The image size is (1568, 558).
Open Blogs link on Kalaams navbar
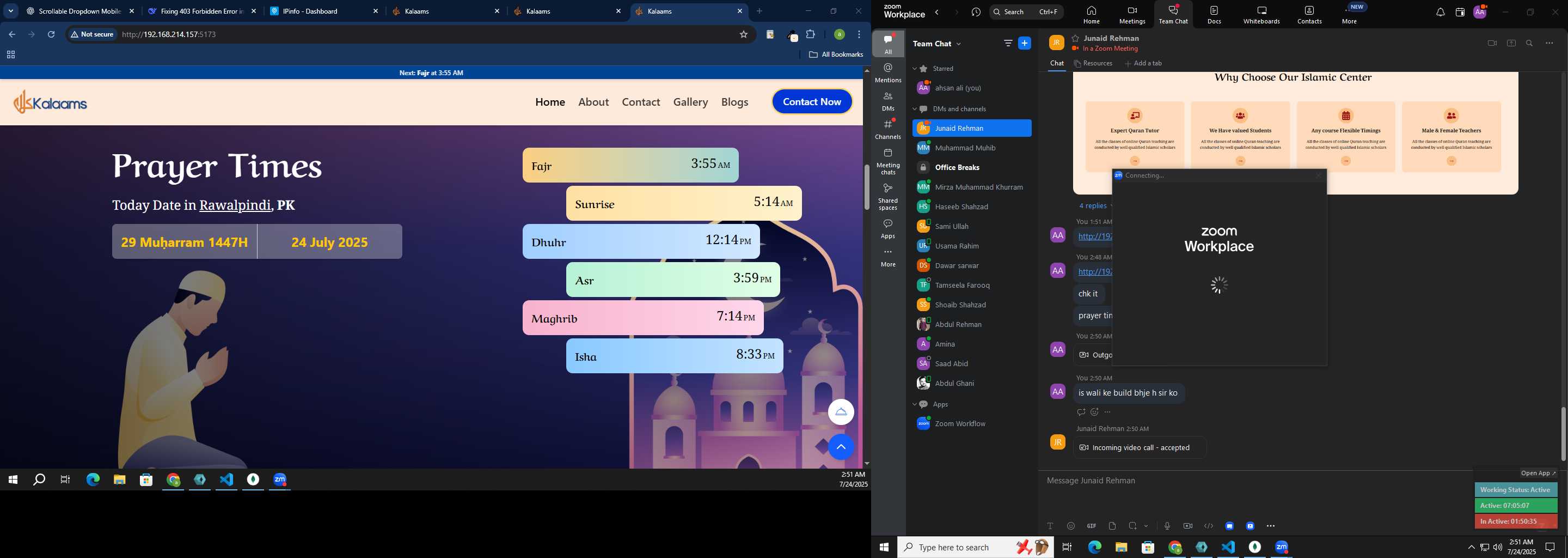point(734,102)
